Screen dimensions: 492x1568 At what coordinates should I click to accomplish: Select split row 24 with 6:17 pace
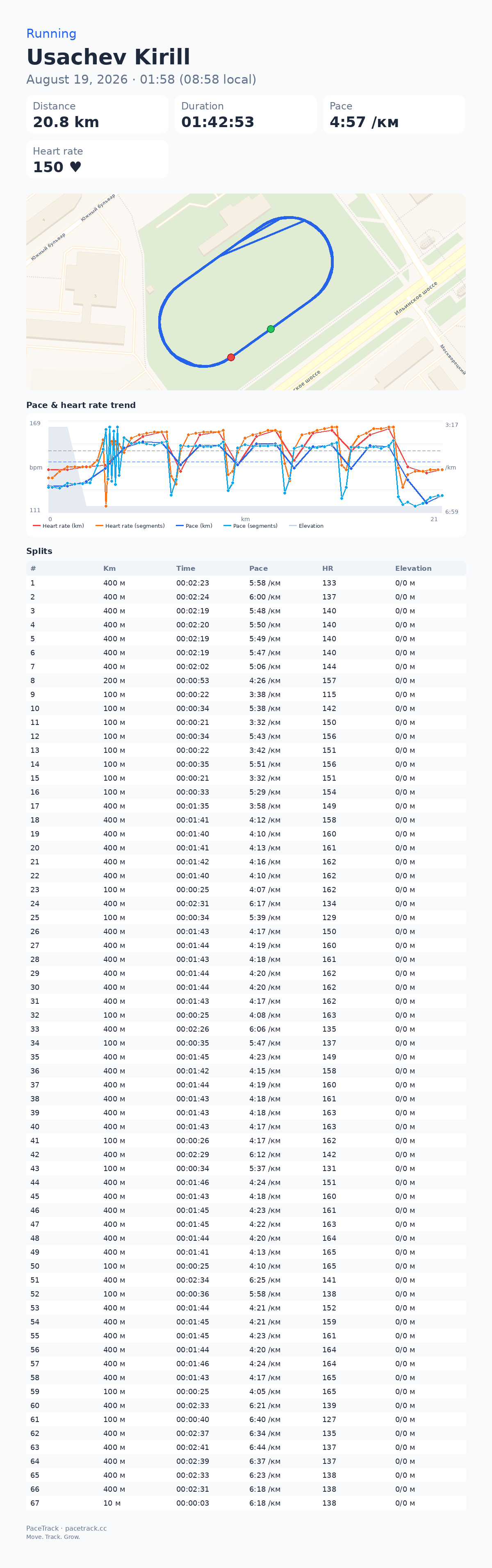[246, 904]
